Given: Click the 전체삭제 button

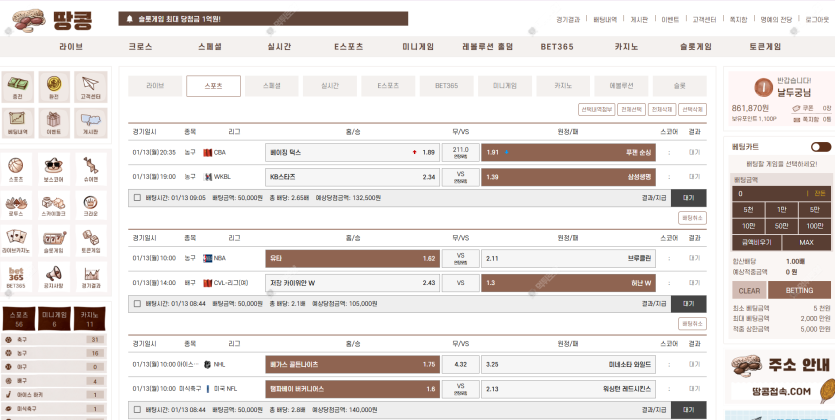Looking at the screenshot, I should [661, 109].
